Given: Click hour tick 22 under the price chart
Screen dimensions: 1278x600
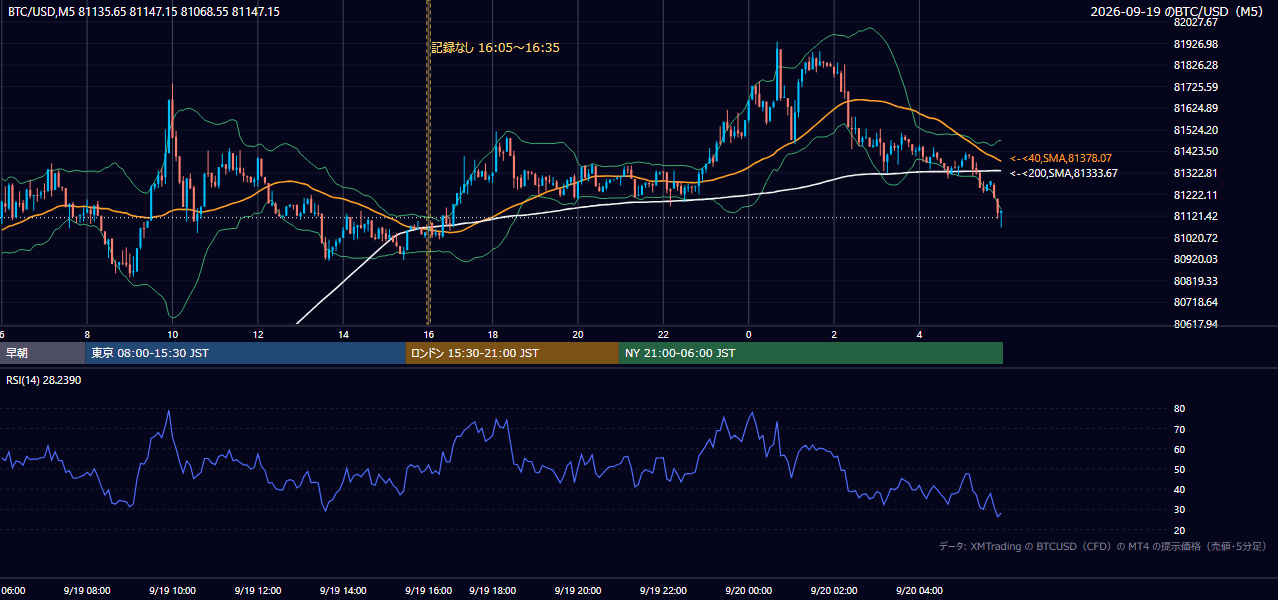Looking at the screenshot, I should coord(664,334).
